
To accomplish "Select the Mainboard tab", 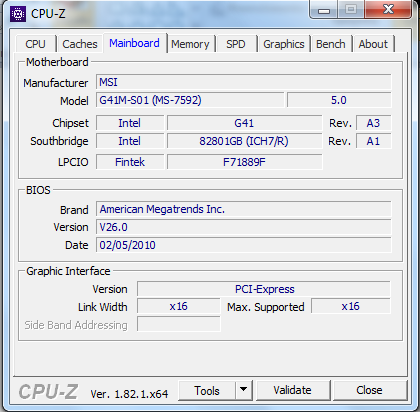I will [134, 43].
